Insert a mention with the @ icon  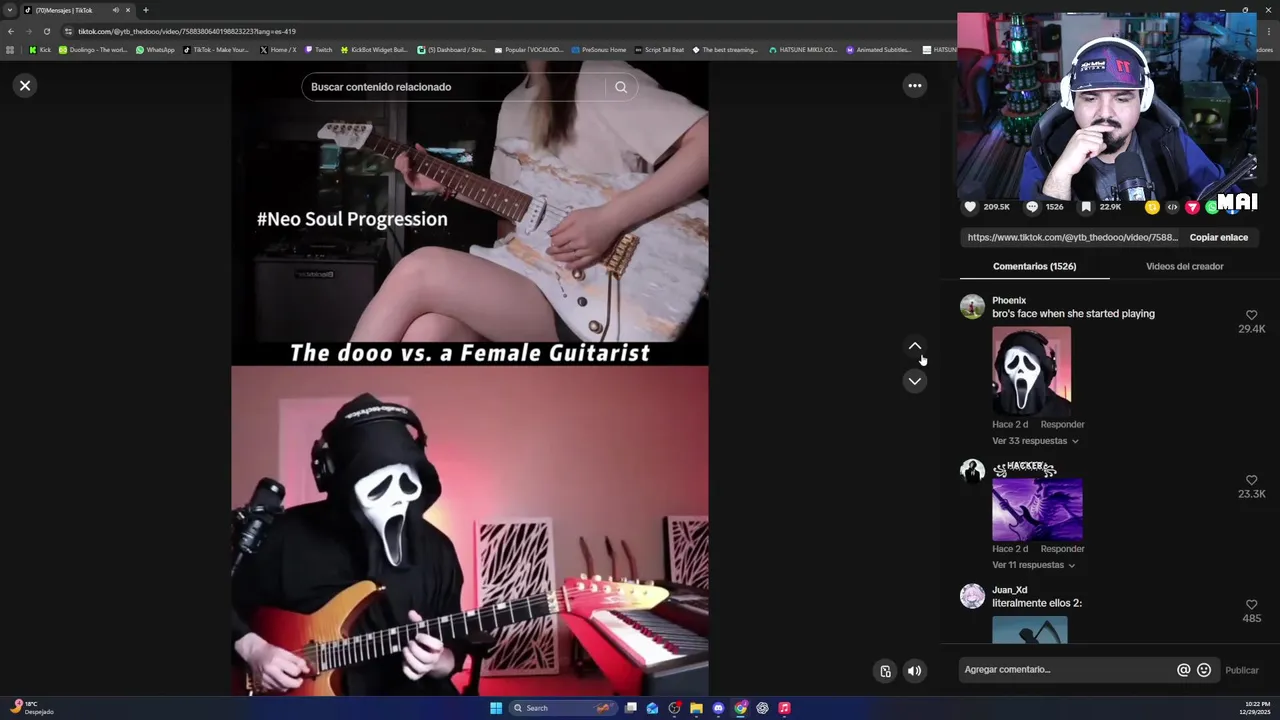[1183, 670]
